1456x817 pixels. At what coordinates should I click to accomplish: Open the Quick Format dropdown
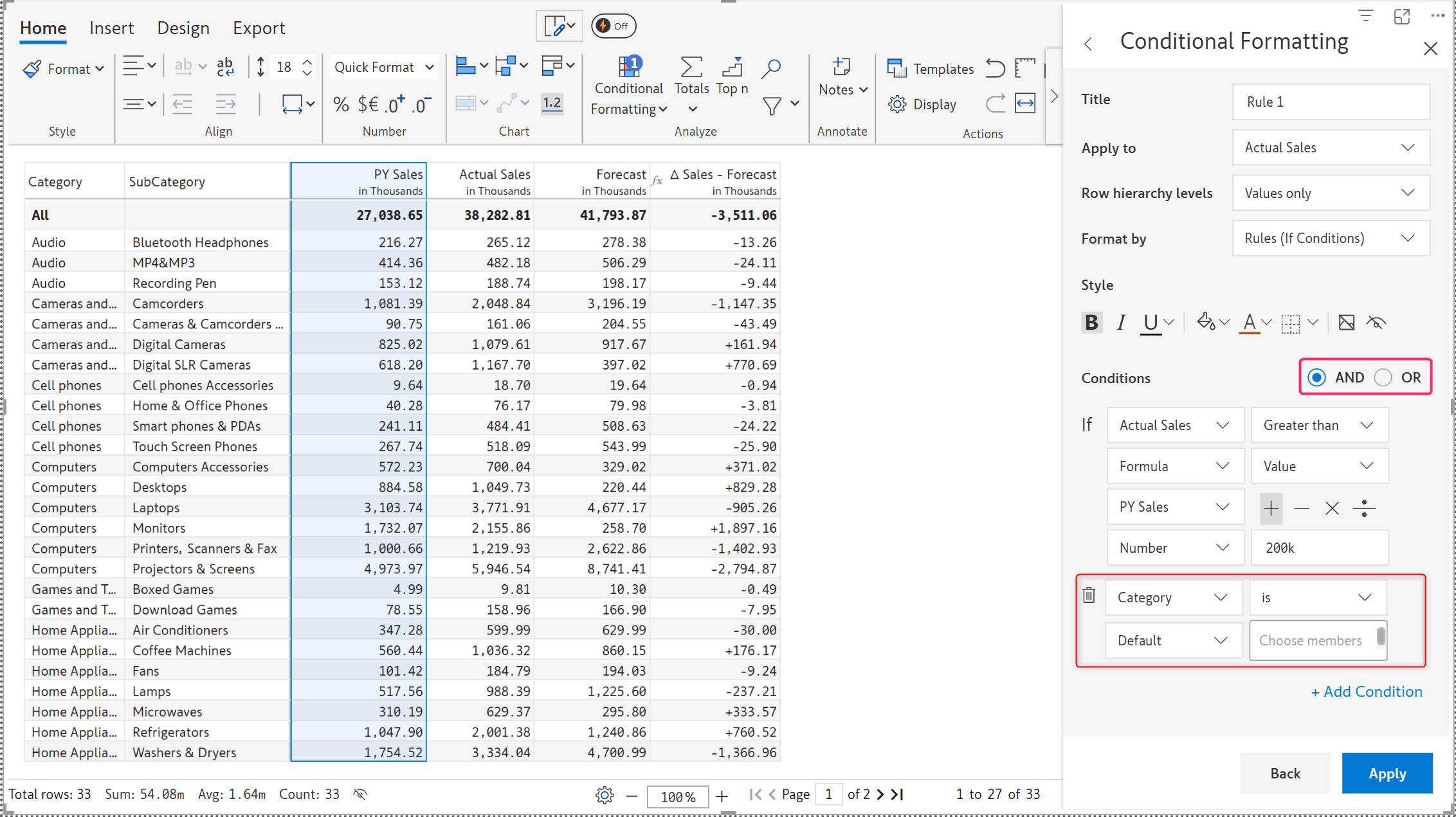384,67
